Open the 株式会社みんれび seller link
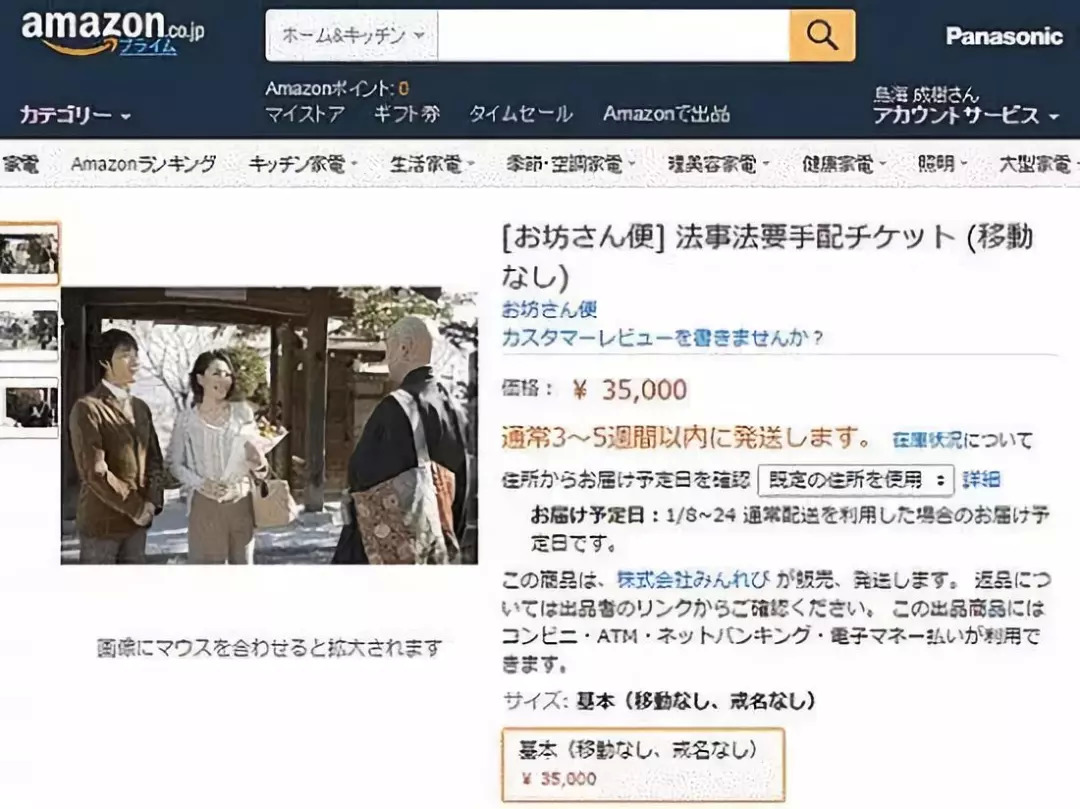This screenshot has width=1080, height=809. coord(692,580)
